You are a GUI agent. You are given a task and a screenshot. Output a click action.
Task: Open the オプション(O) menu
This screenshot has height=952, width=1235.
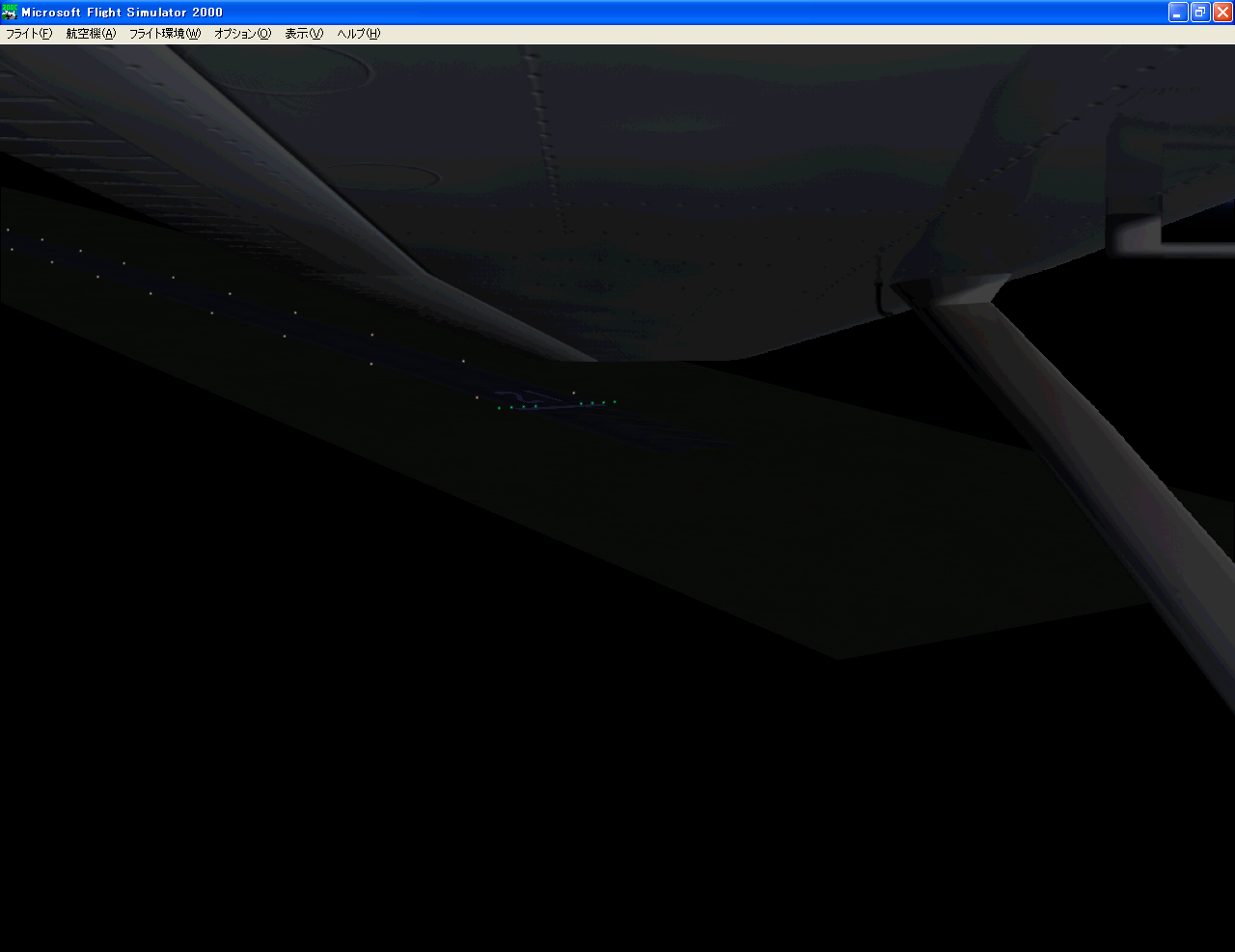coord(242,34)
